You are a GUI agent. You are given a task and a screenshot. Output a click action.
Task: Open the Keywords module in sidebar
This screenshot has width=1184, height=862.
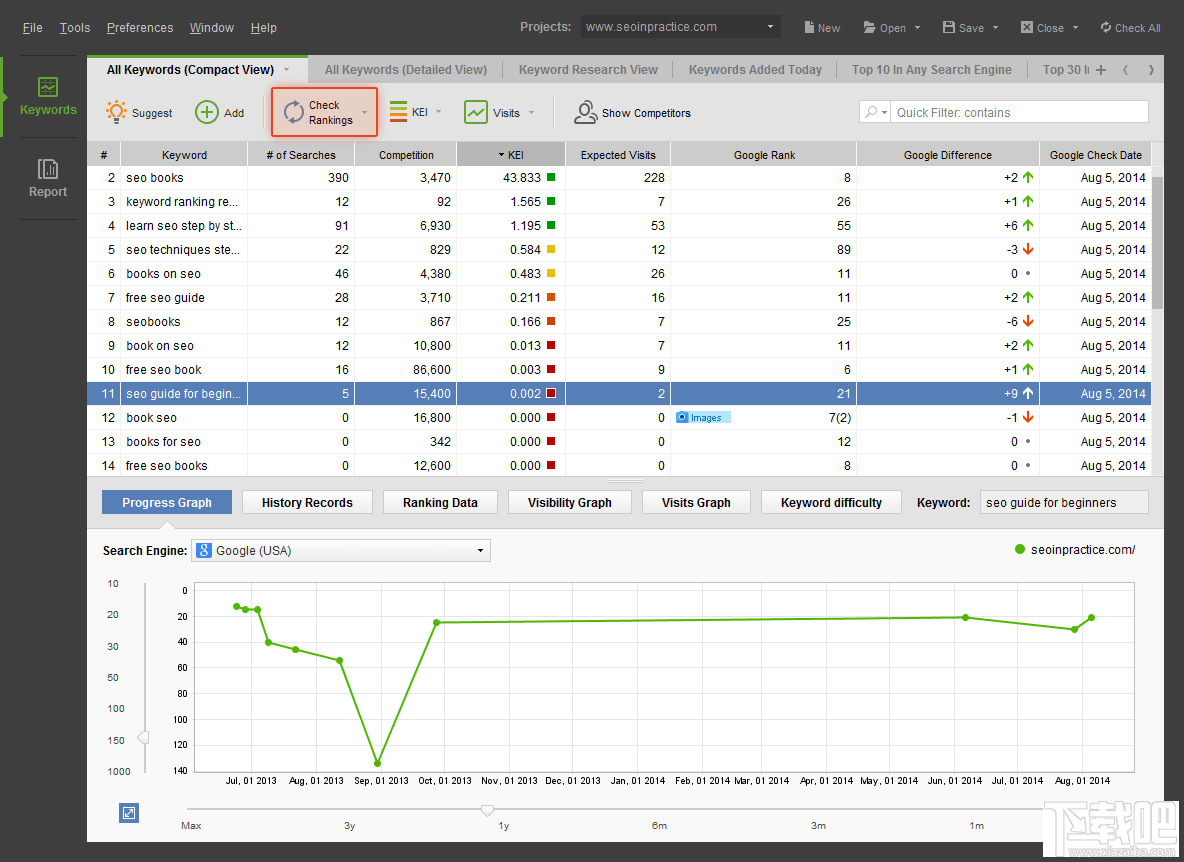click(48, 97)
